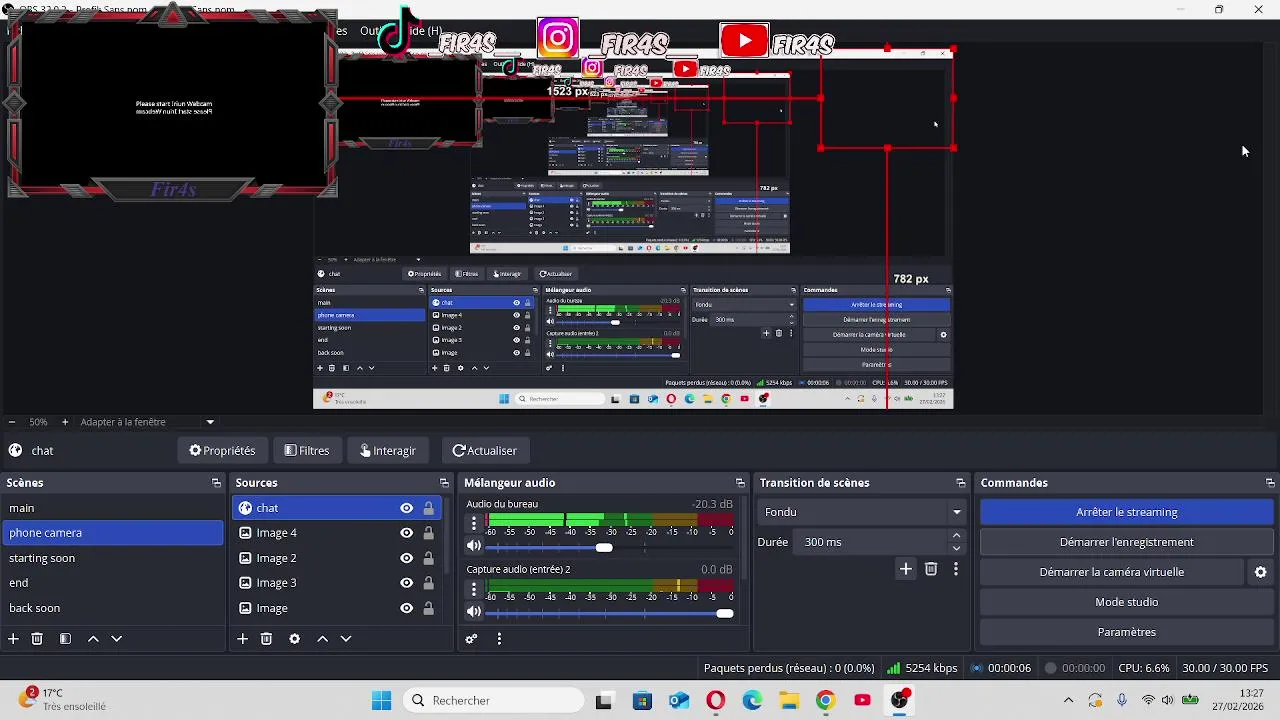This screenshot has height=720, width=1280.
Task: Select the 'starting soon' scene
Action: [113, 558]
